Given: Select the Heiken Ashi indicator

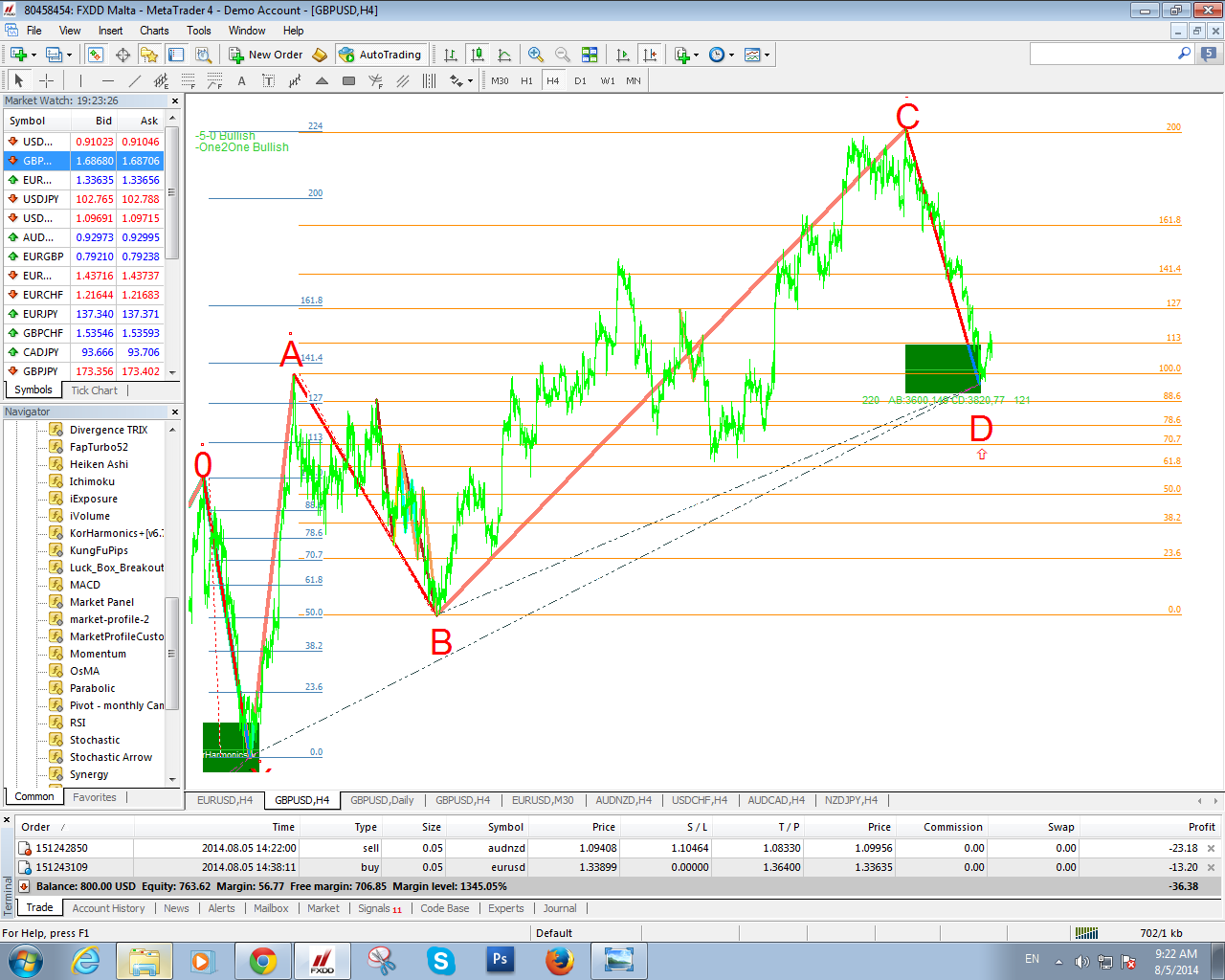Looking at the screenshot, I should click(x=99, y=464).
